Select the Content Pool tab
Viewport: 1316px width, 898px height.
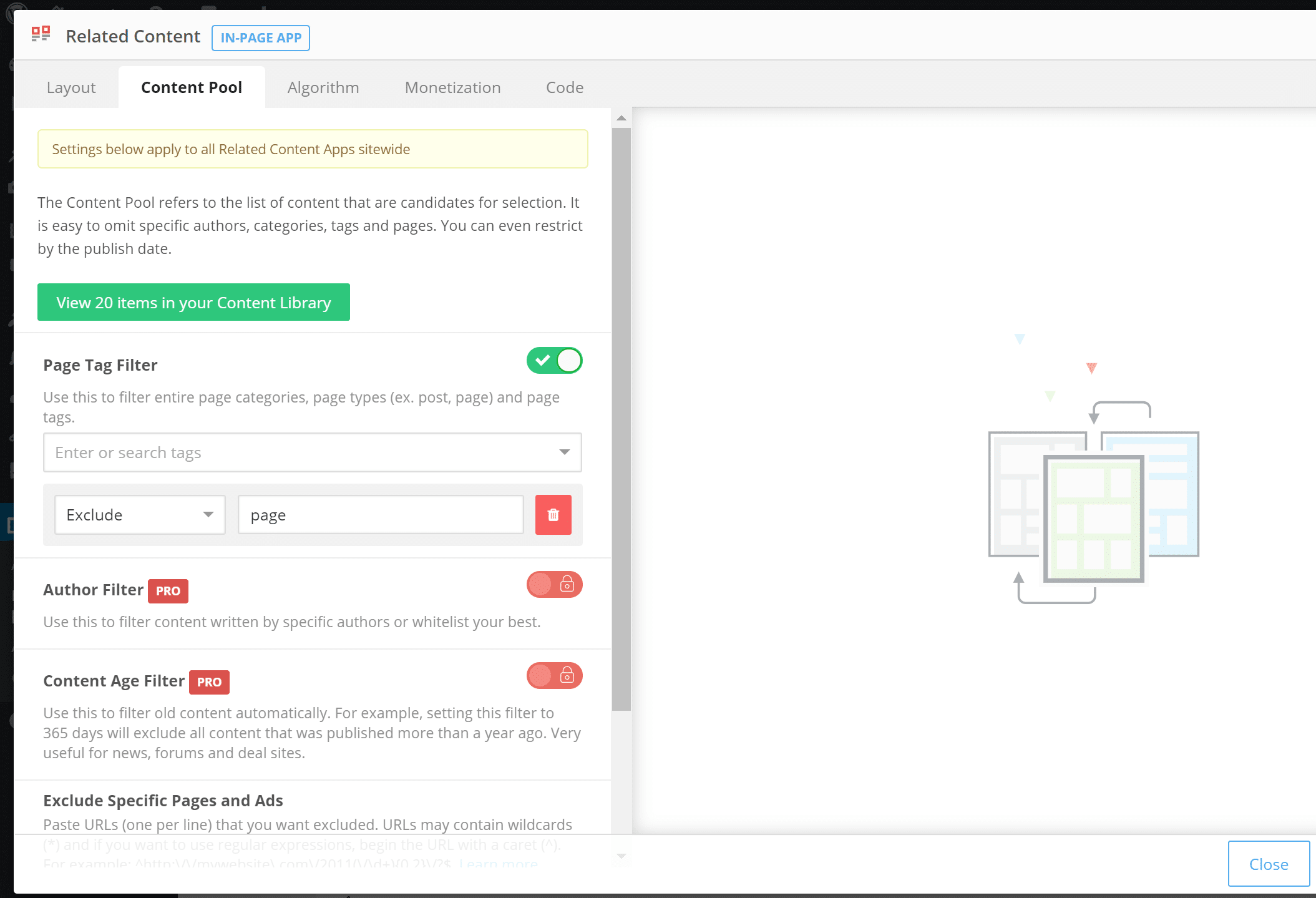click(191, 87)
